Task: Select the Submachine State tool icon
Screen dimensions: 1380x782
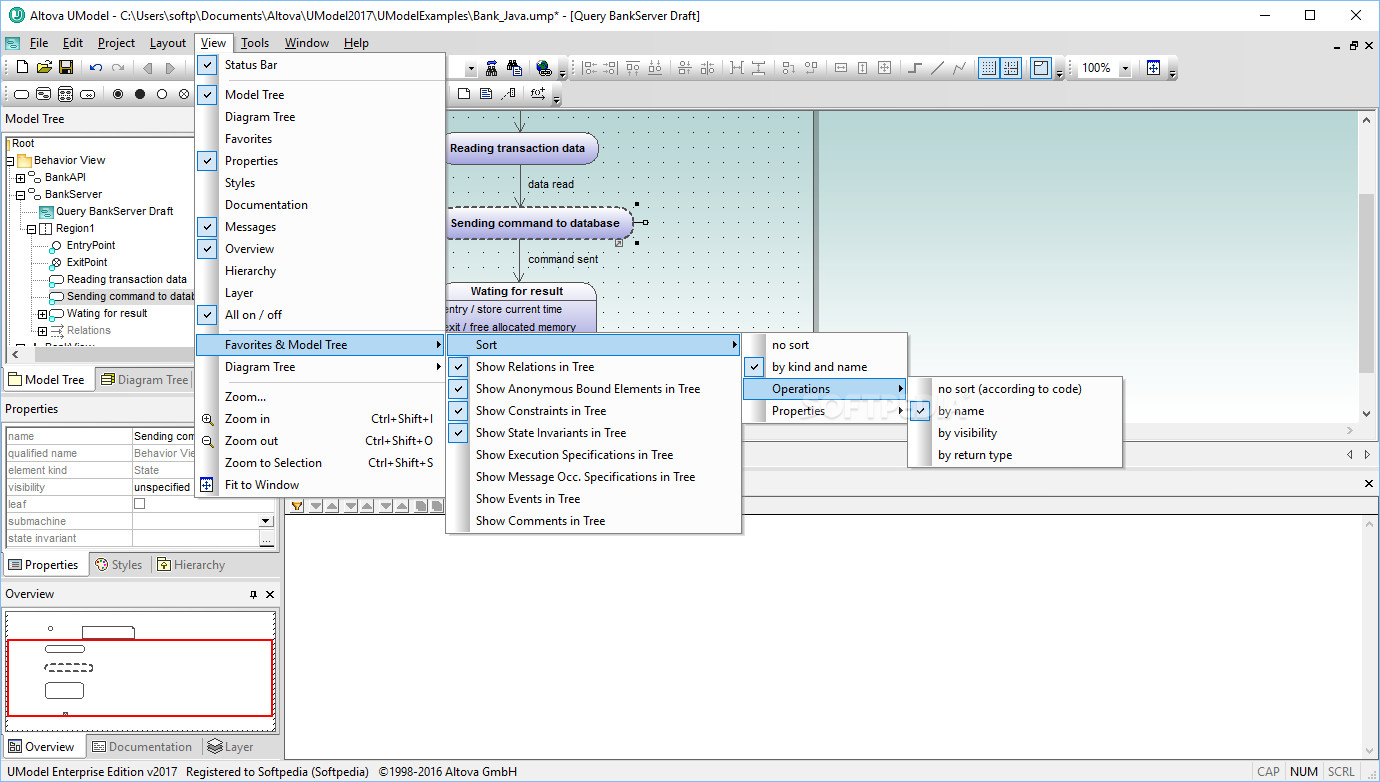Action: (88, 94)
